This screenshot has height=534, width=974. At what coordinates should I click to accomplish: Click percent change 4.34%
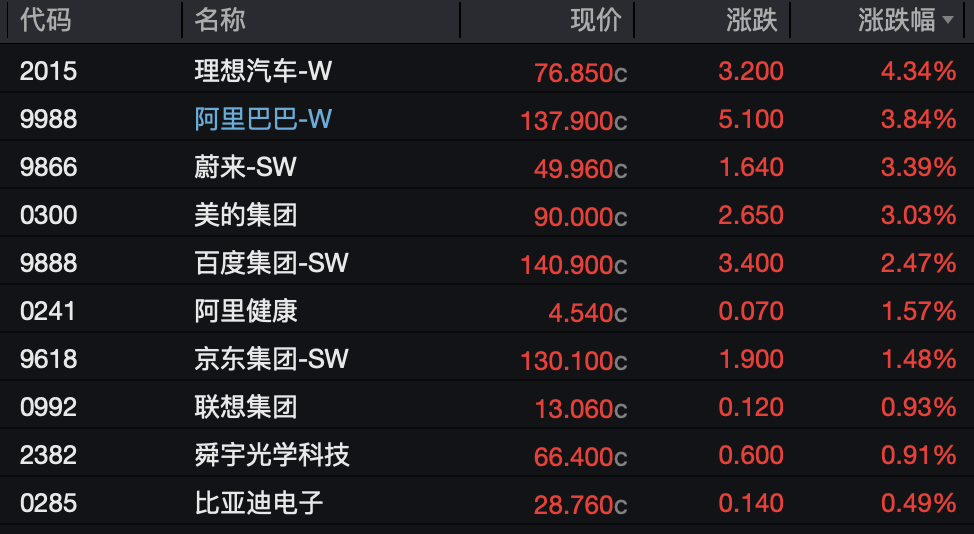[919, 71]
